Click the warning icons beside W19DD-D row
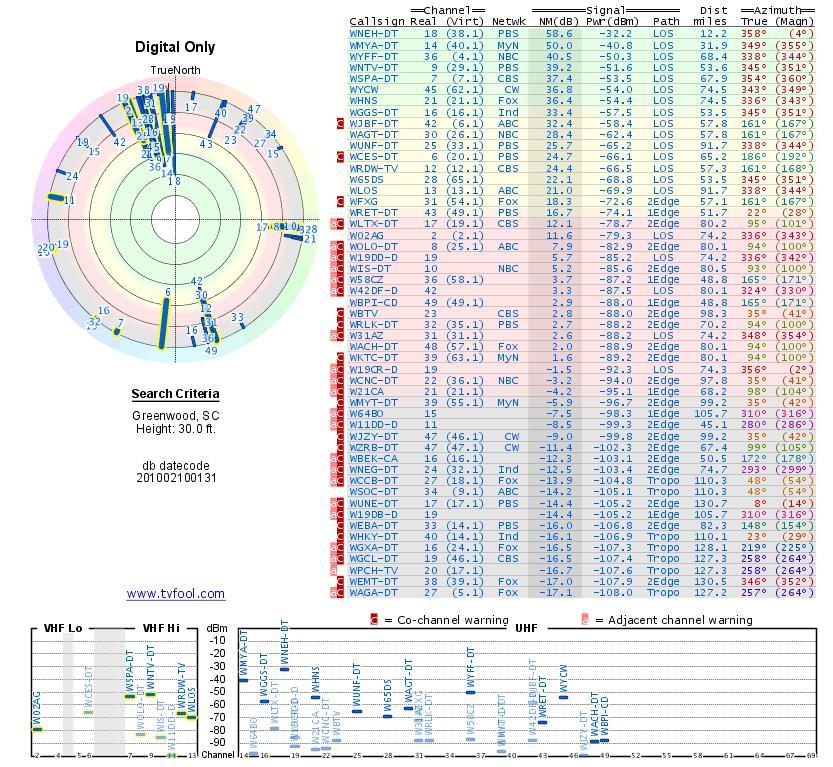The width and height of the screenshot is (833, 767). (x=337, y=258)
